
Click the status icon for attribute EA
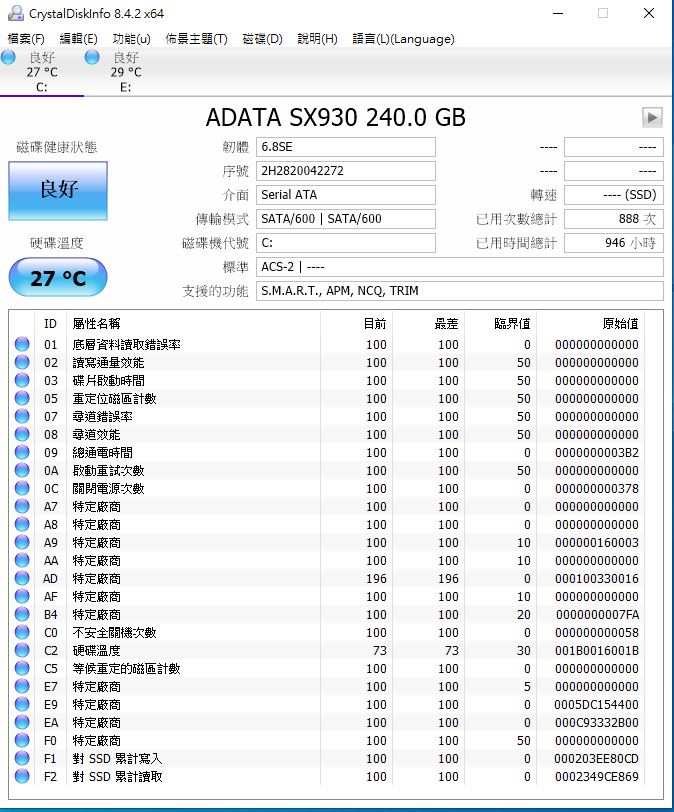click(x=22, y=722)
